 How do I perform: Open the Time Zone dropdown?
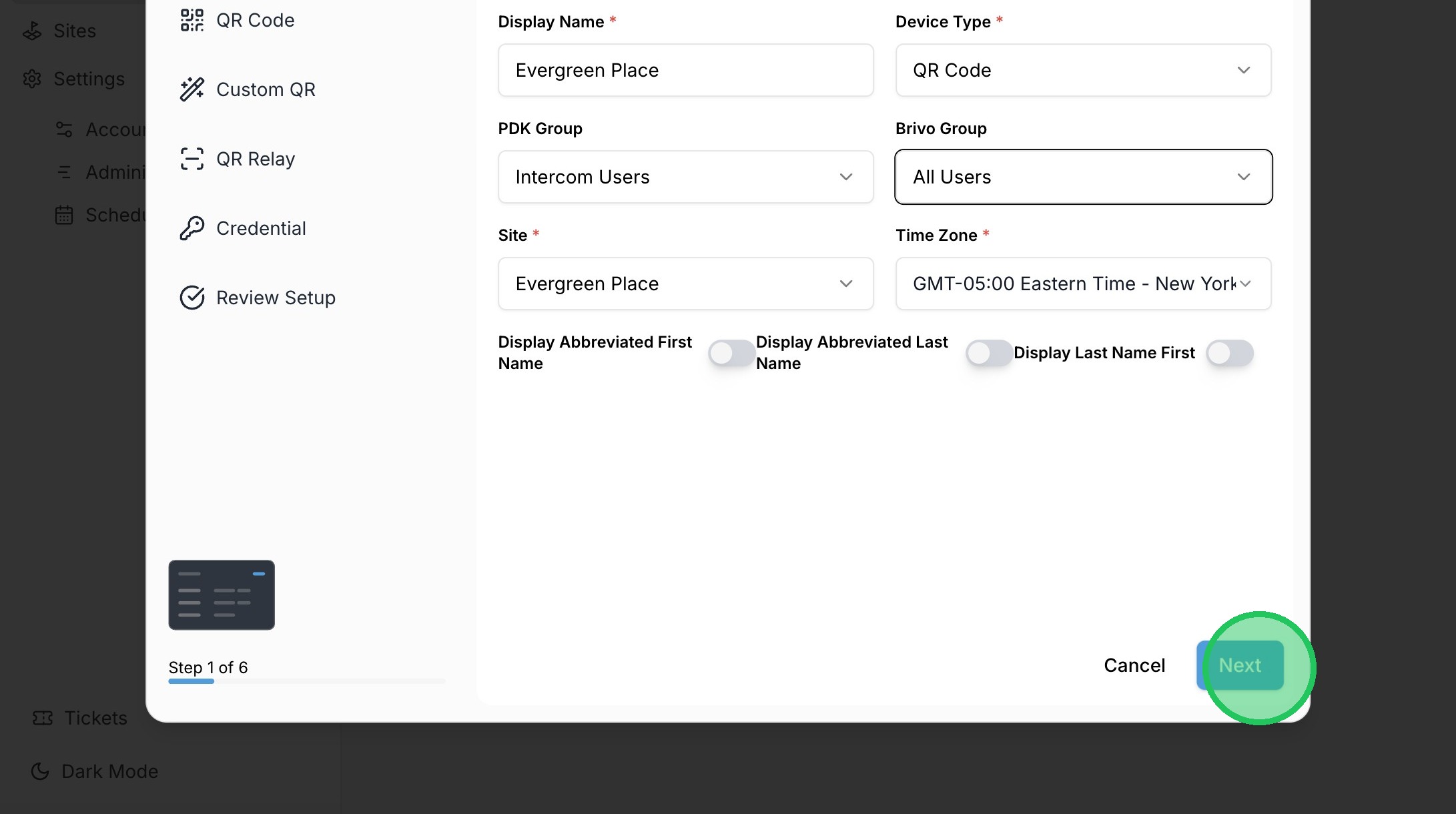[x=1082, y=284]
